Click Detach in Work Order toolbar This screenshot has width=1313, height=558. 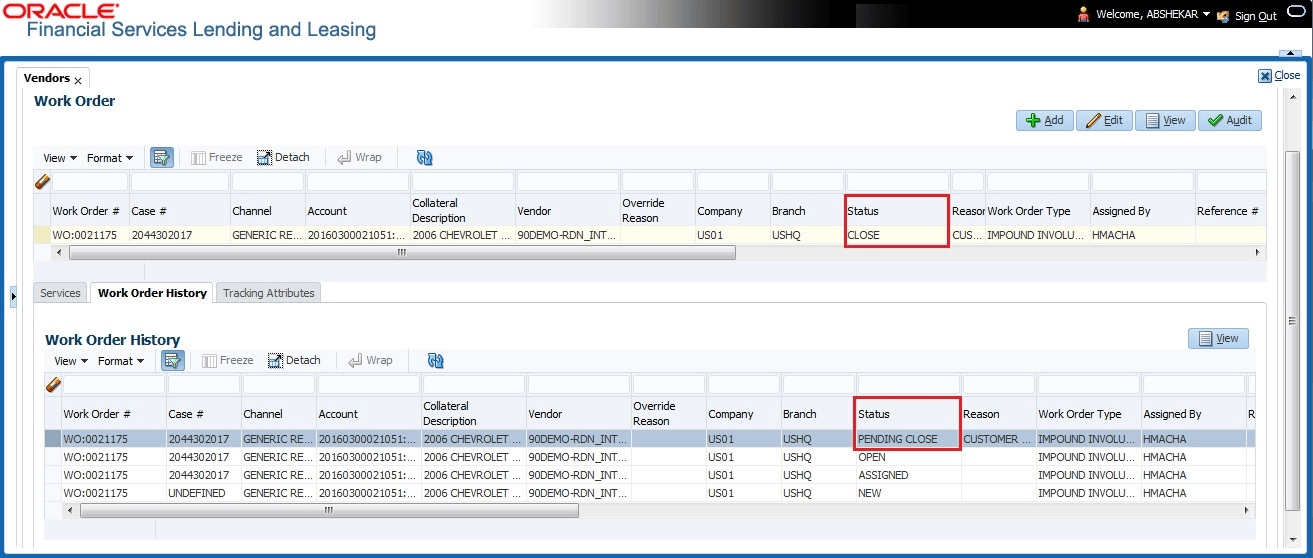(283, 157)
